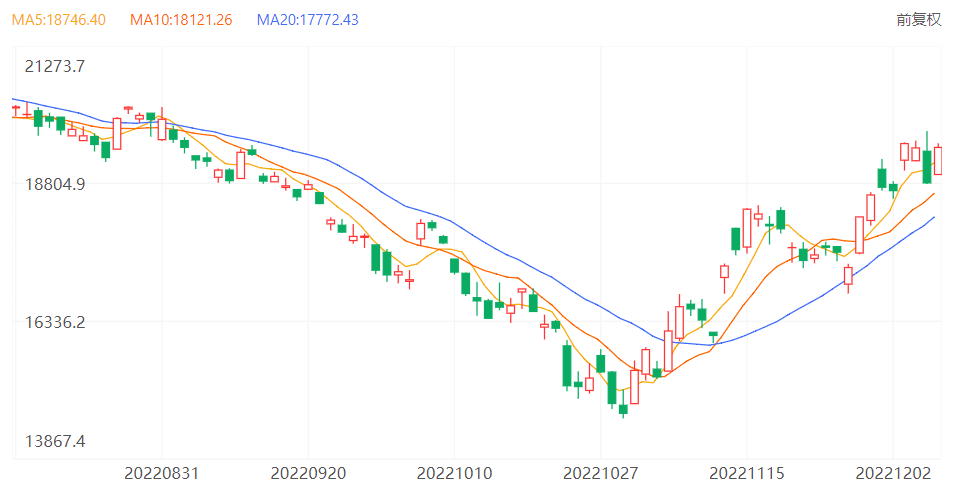This screenshot has height=488, width=967.
Task: Click the 18804.9 price axis label
Action: point(54,184)
